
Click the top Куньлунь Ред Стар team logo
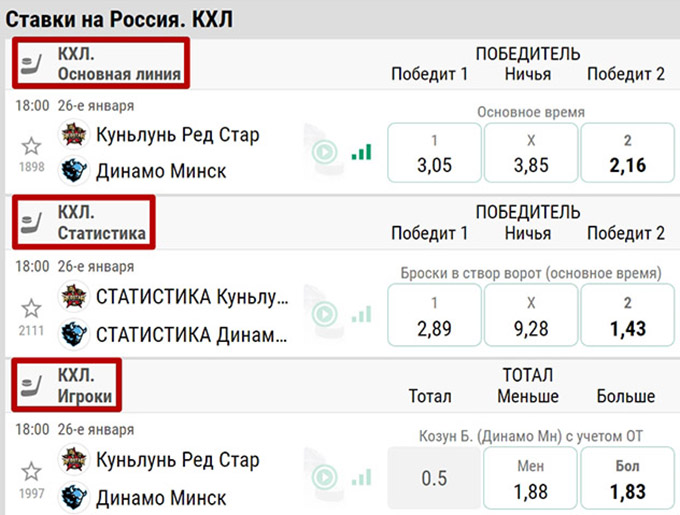pyautogui.click(x=74, y=134)
